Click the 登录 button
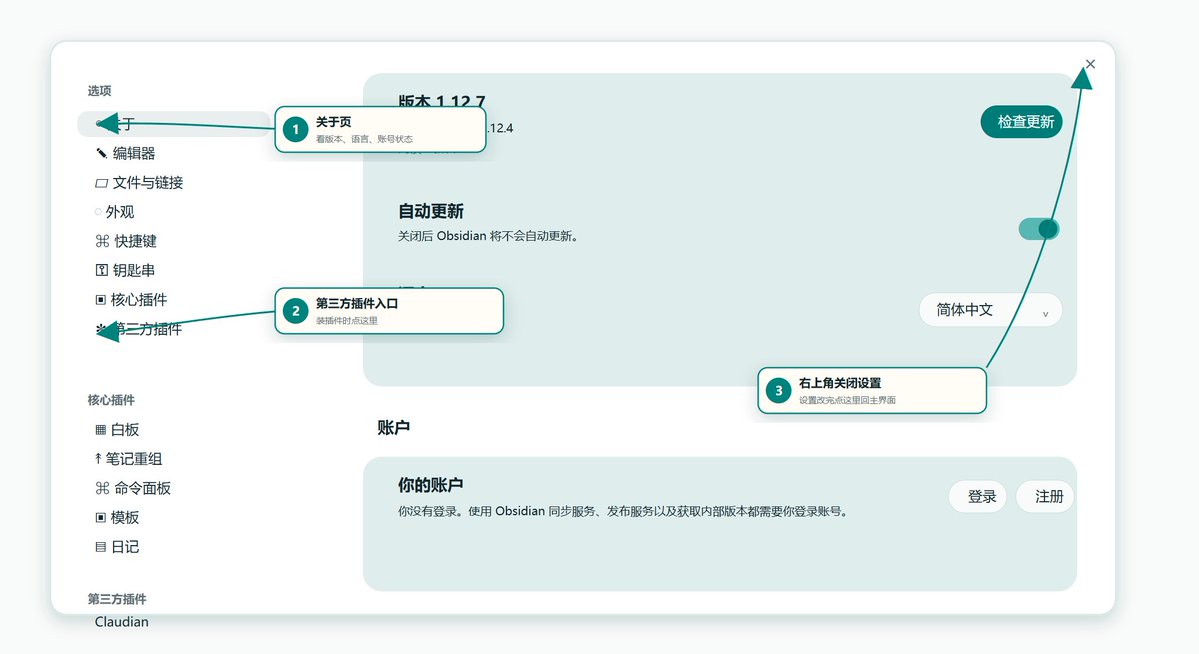Image resolution: width=1199 pixels, height=654 pixels. (978, 496)
